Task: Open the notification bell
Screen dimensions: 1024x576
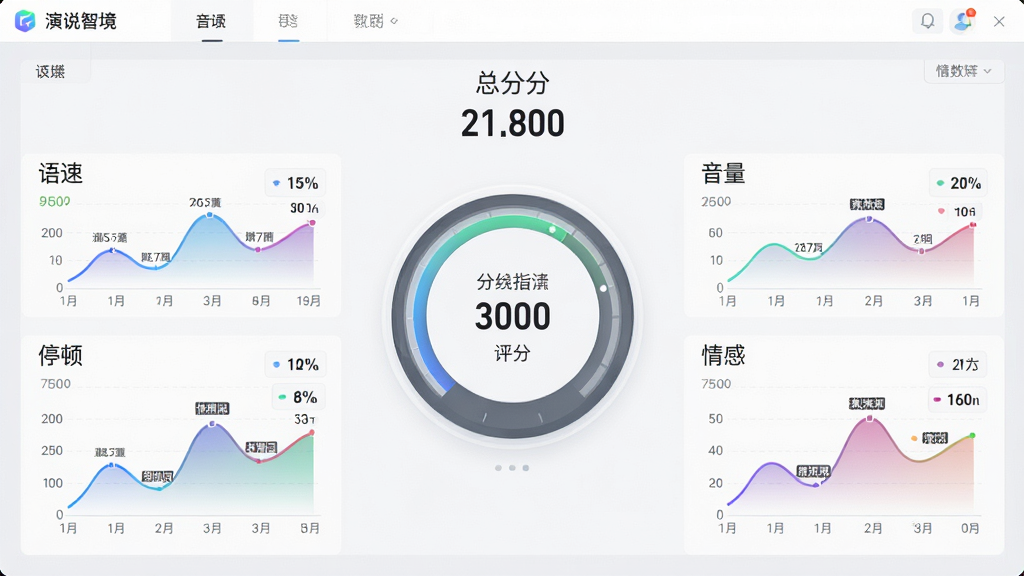Action: (x=927, y=21)
